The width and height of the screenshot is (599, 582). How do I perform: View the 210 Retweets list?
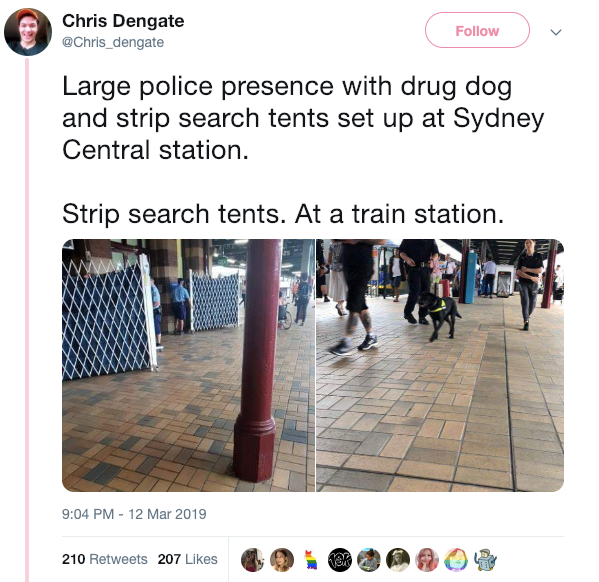coord(104,559)
